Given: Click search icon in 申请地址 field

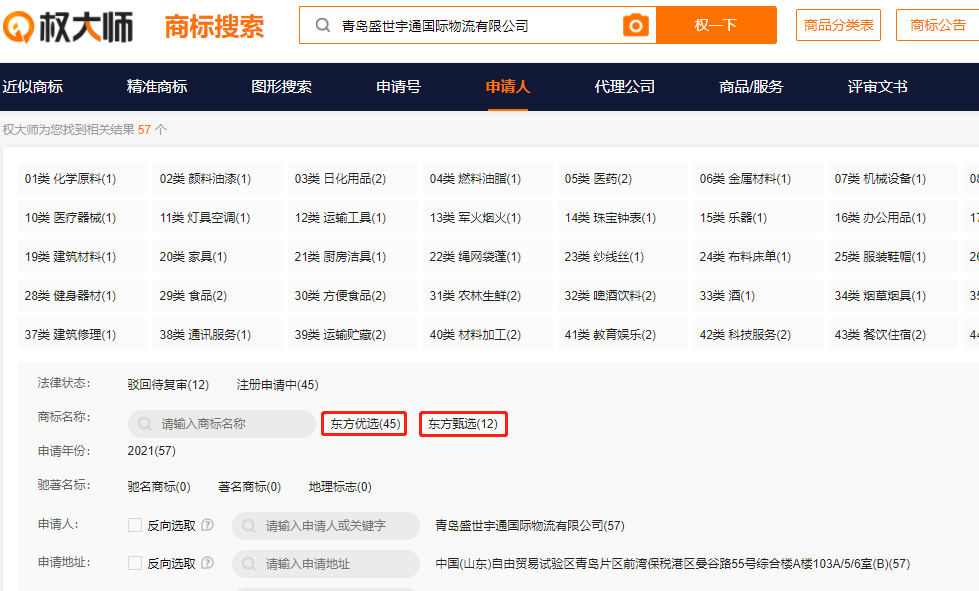Looking at the screenshot, I should 248,564.
